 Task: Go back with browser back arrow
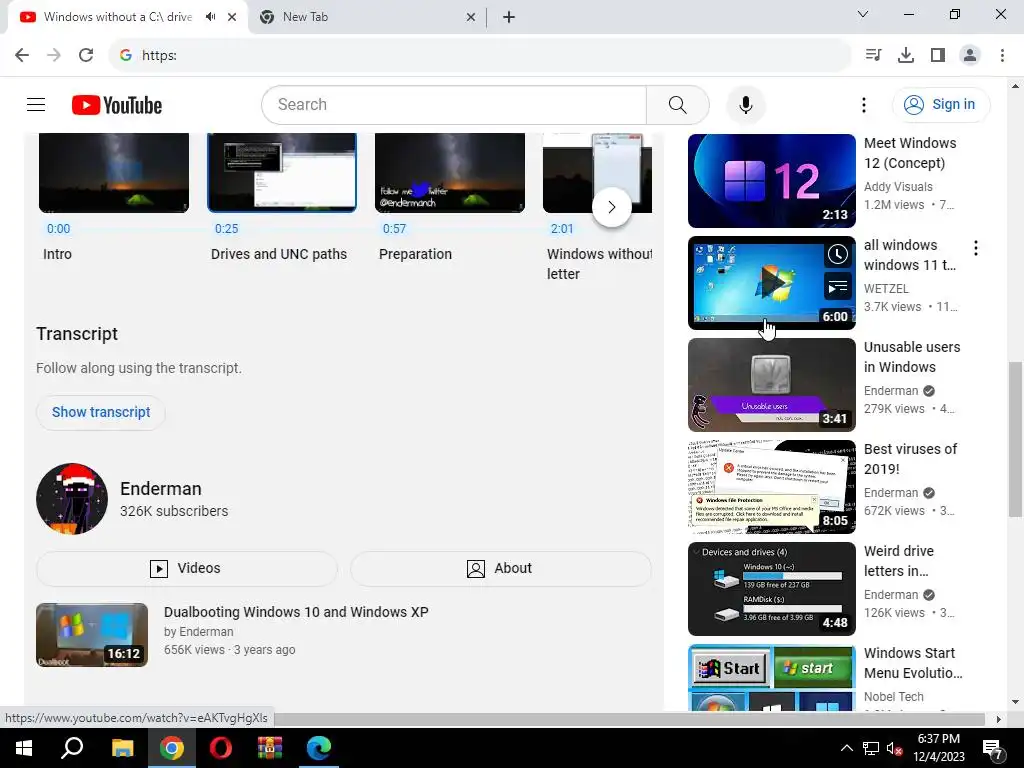coord(22,55)
